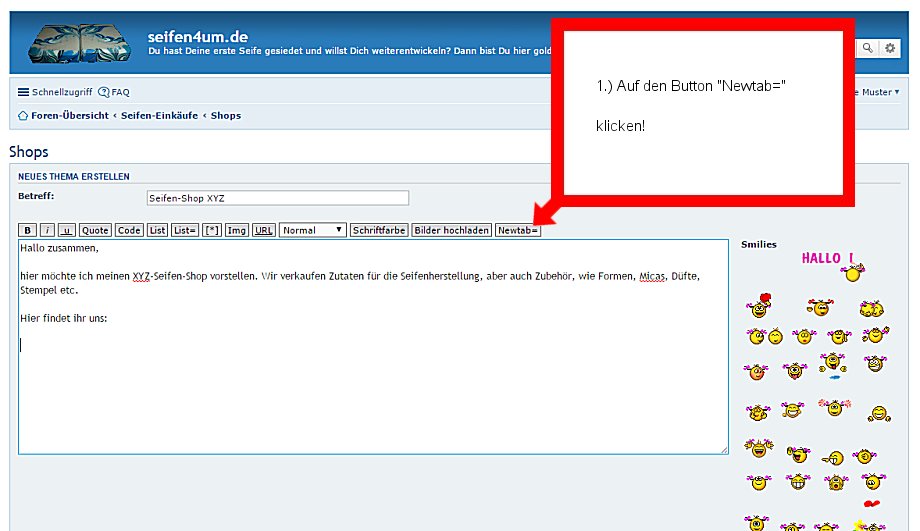Click the Bilder hochladen button

tap(451, 230)
